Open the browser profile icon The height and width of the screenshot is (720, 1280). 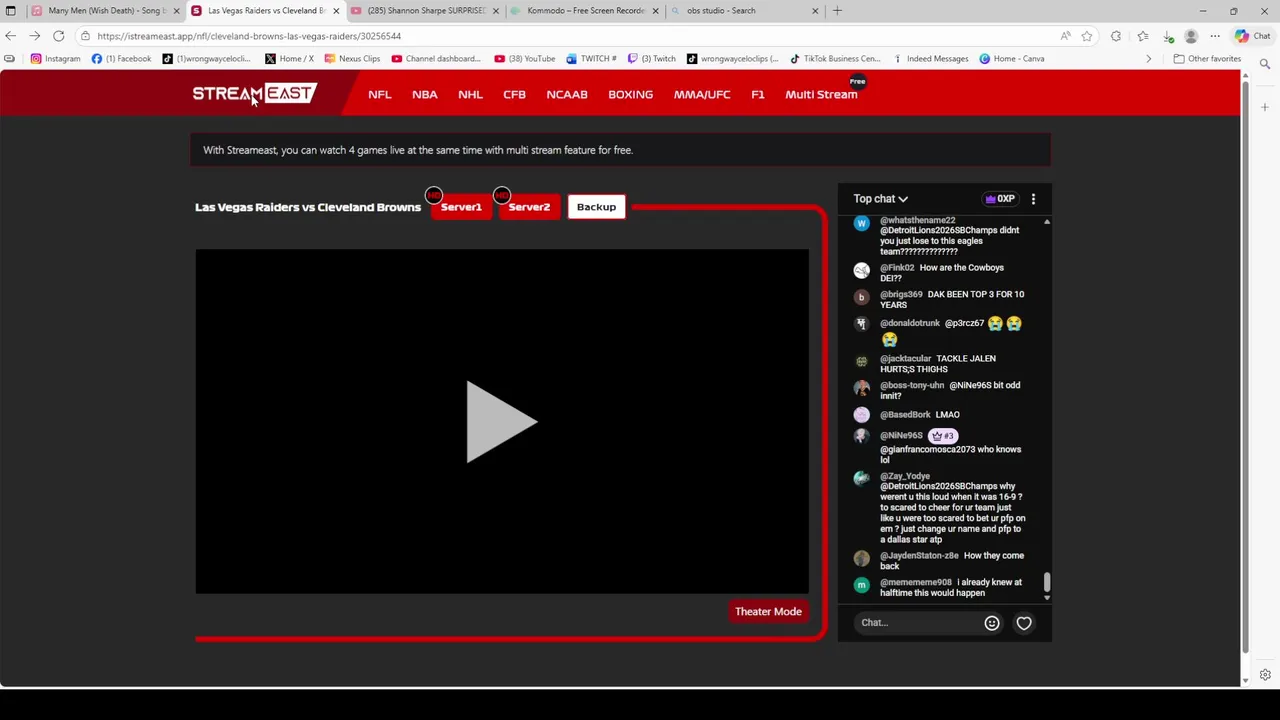pos(1190,36)
